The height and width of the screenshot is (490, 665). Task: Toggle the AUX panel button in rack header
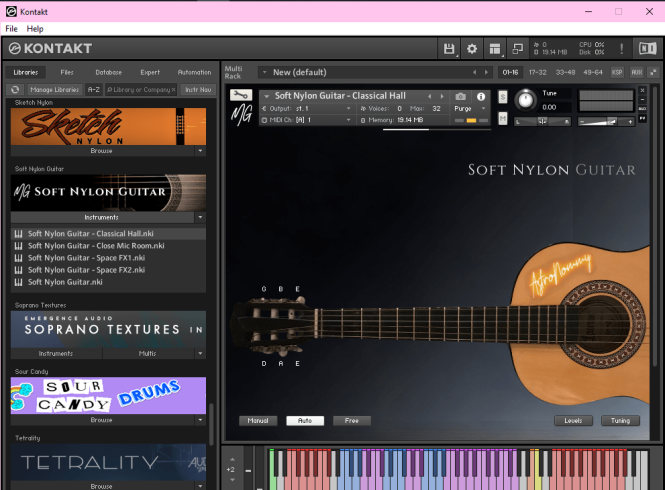[637, 73]
